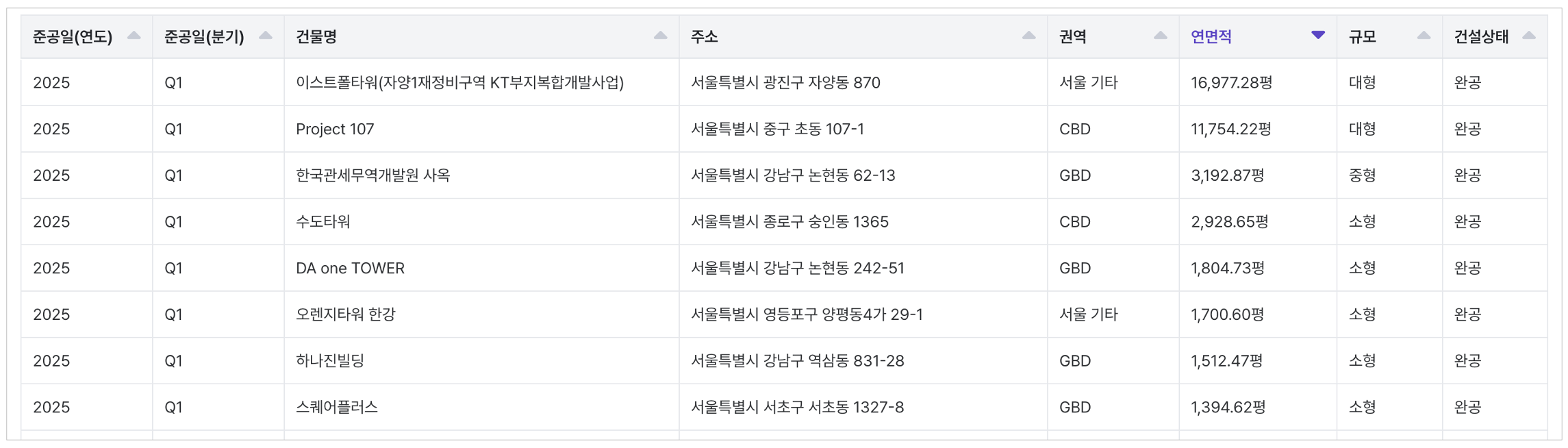
Task: Click the 하나진빌딩 building name
Action: [x=329, y=361]
